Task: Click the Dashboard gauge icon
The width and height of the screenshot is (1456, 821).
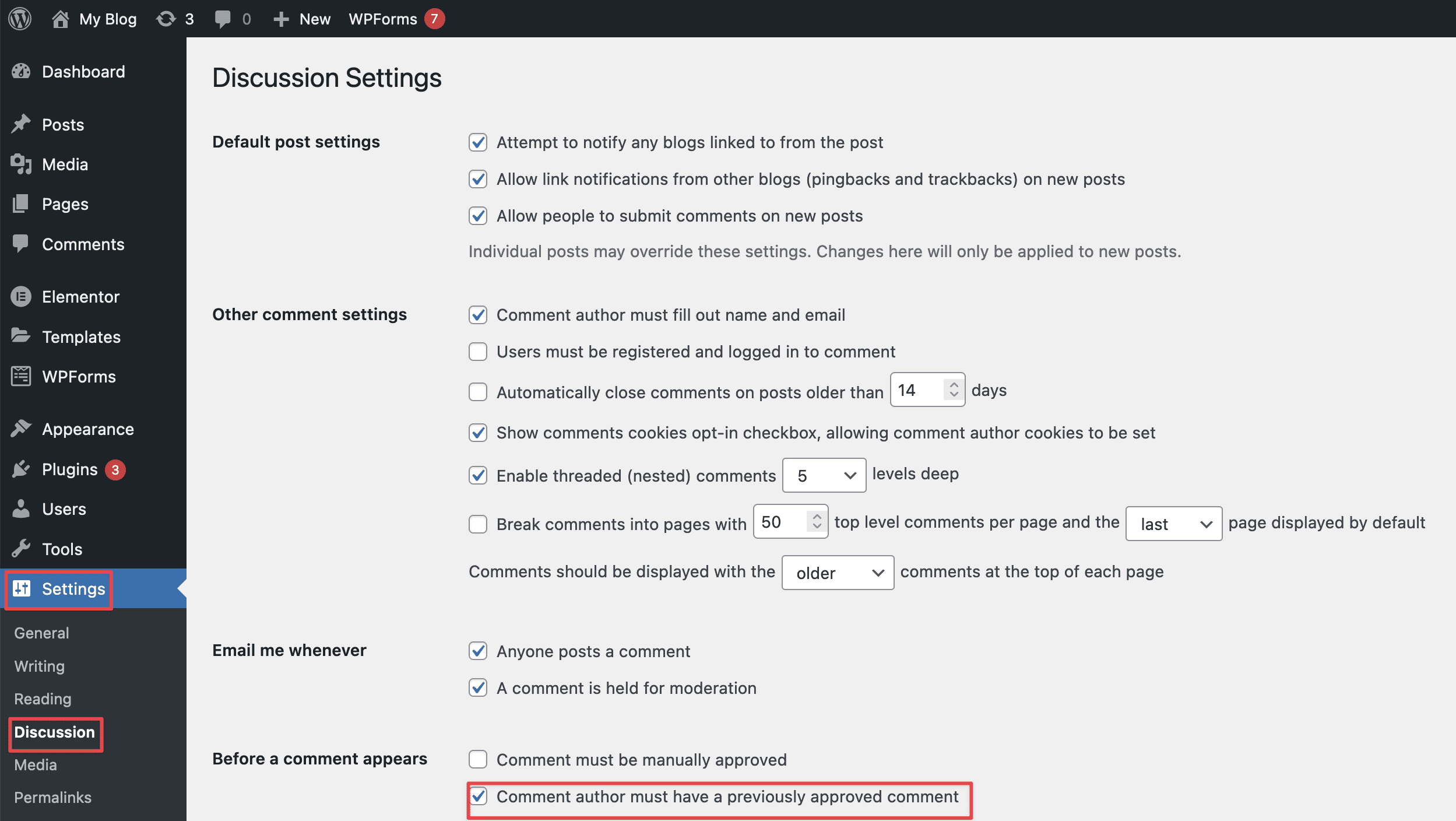Action: 21,72
